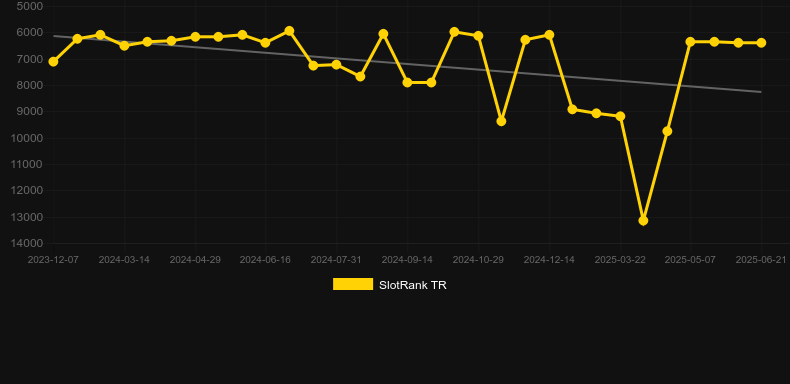
Task: Click the 2023-12-07 date label
Action: pyautogui.click(x=53, y=260)
